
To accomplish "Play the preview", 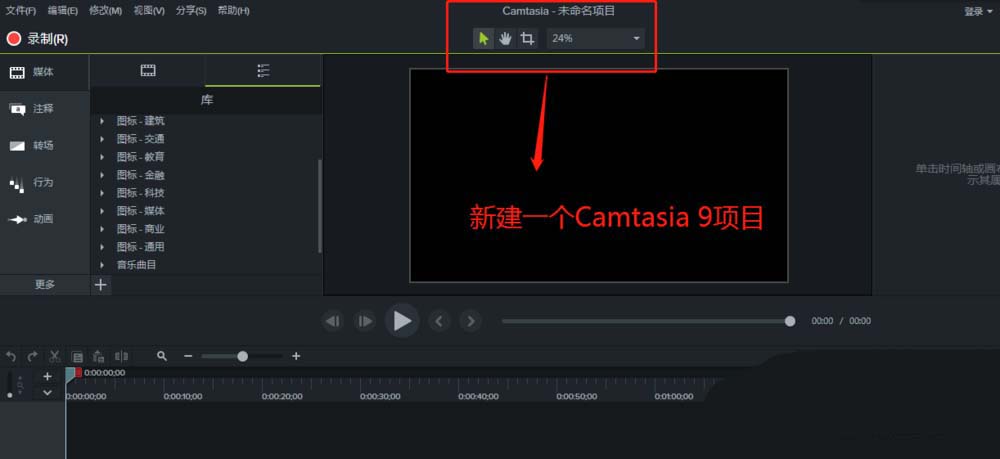I will [402, 321].
